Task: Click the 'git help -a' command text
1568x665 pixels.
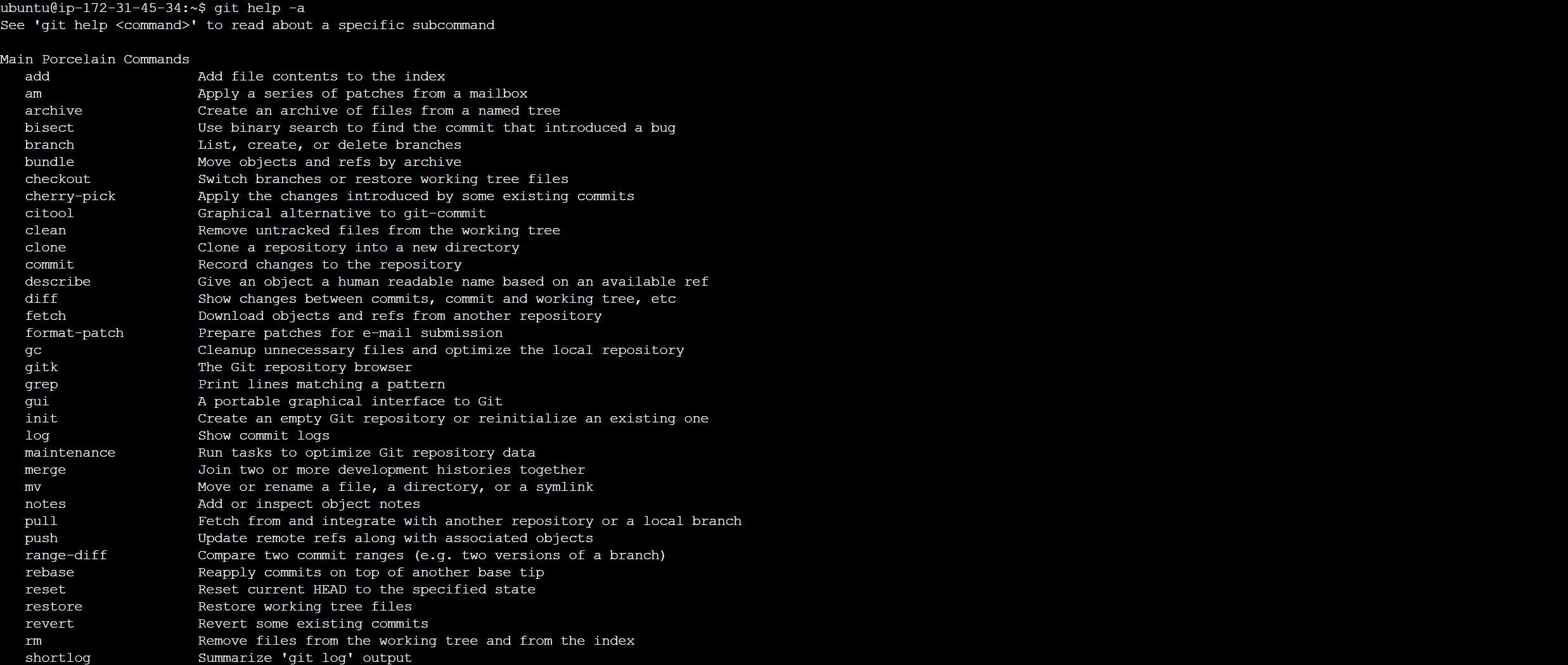Action: [x=259, y=8]
